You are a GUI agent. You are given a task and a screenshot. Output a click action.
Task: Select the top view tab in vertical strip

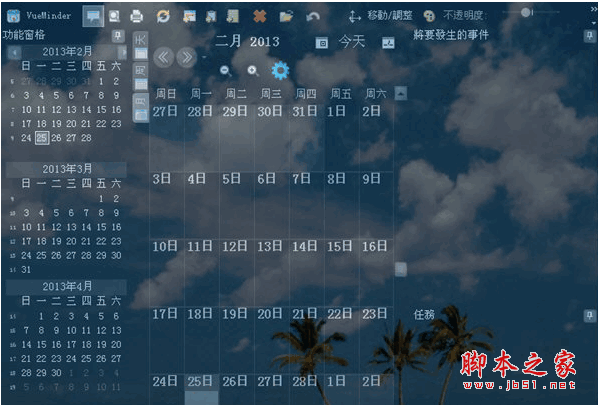click(x=141, y=46)
